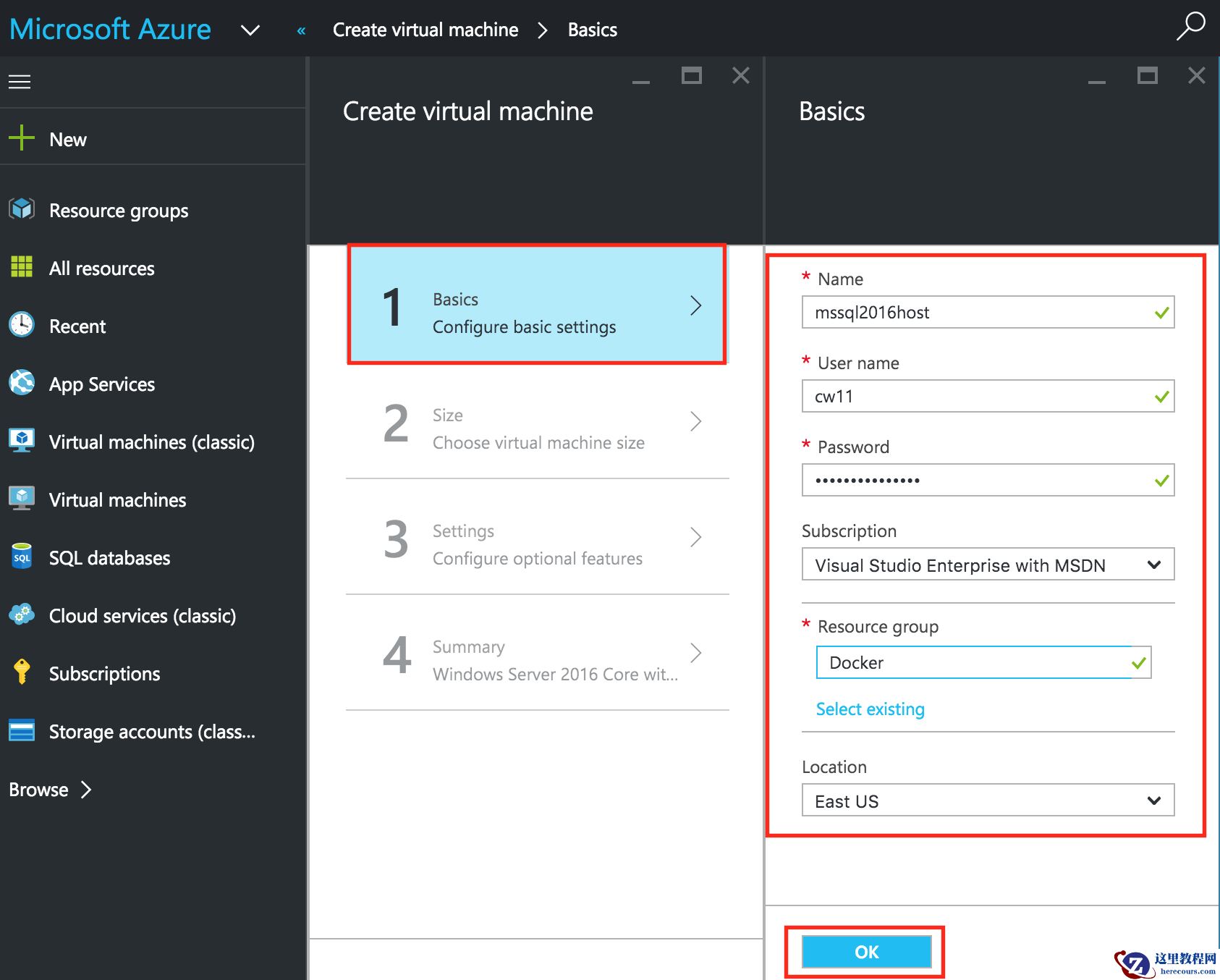Open App Services label

[x=102, y=384]
